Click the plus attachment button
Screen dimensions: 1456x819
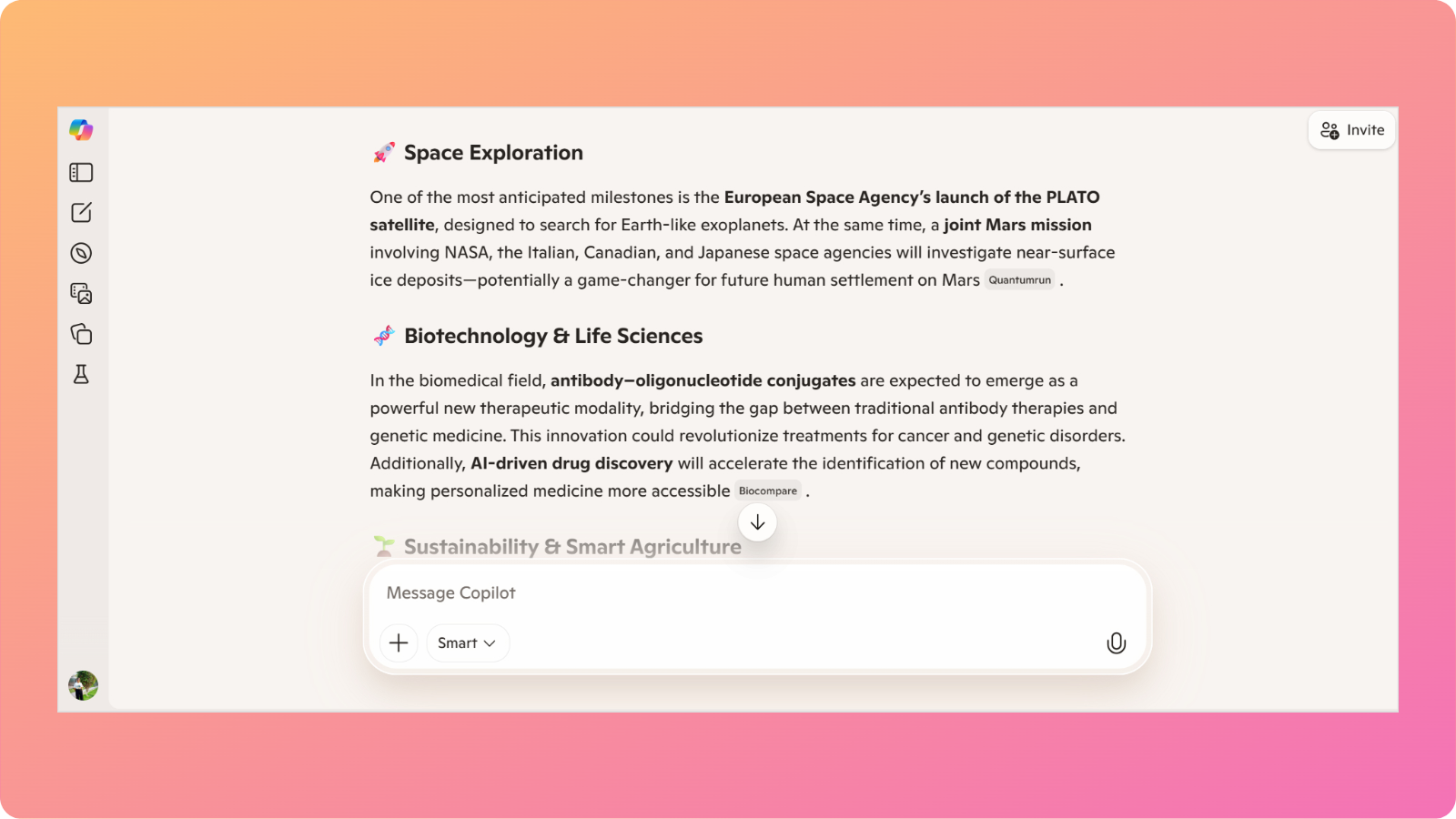(x=399, y=643)
